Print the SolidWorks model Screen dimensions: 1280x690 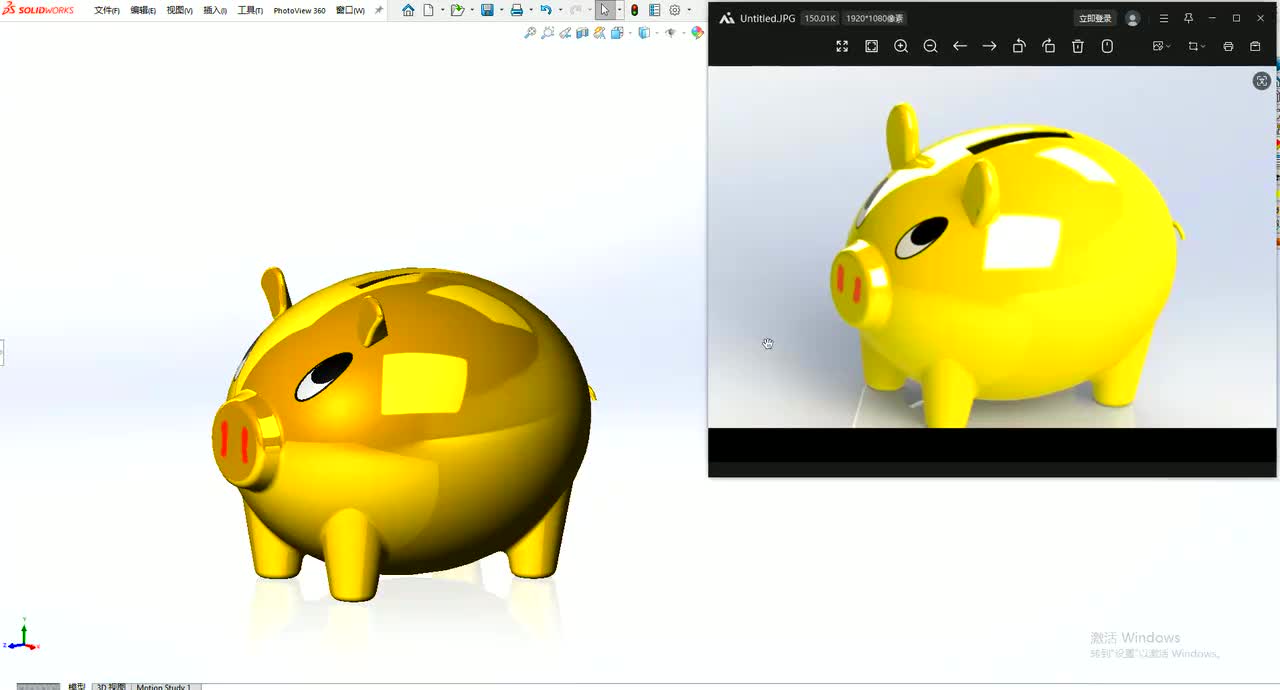[516, 10]
